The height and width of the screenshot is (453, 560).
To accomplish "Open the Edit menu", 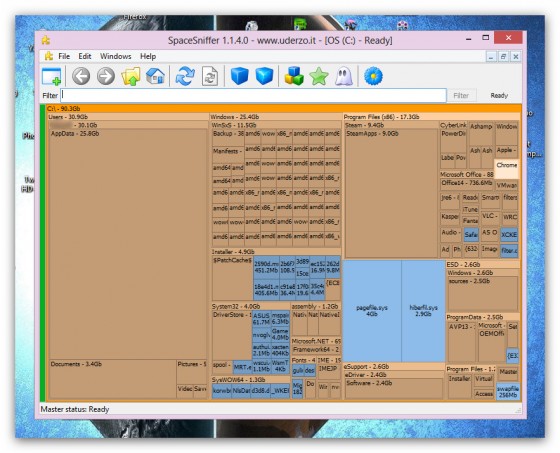I will click(x=85, y=56).
